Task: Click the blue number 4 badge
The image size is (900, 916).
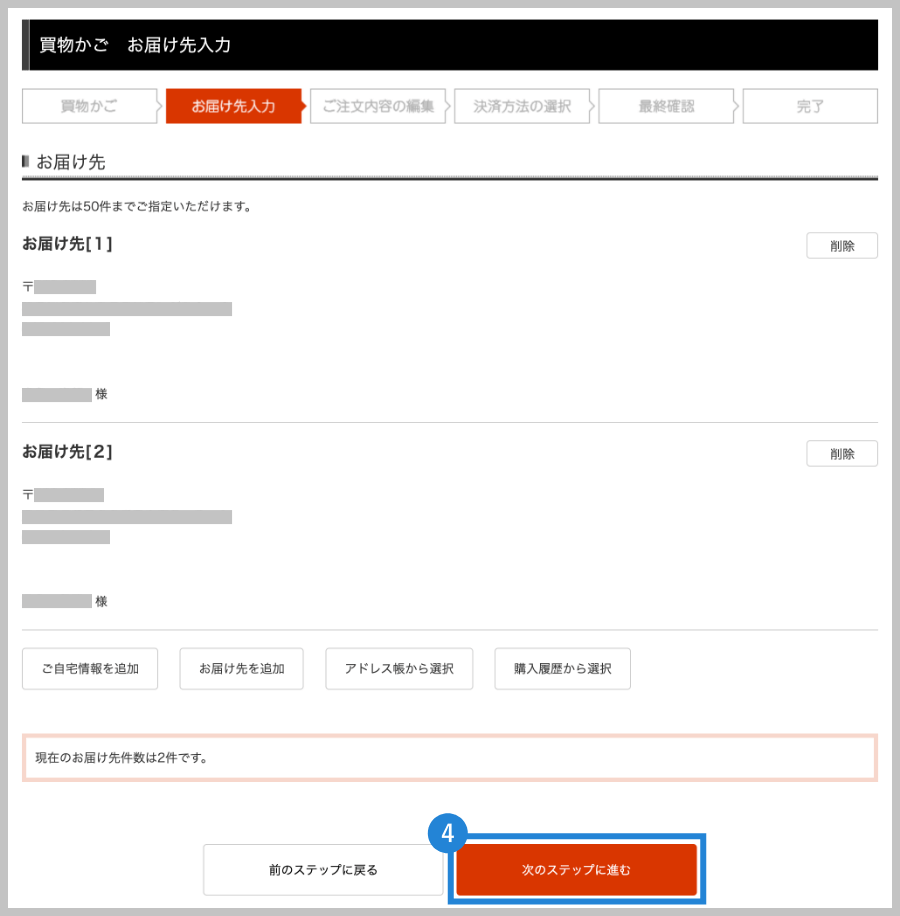Action: click(x=447, y=833)
